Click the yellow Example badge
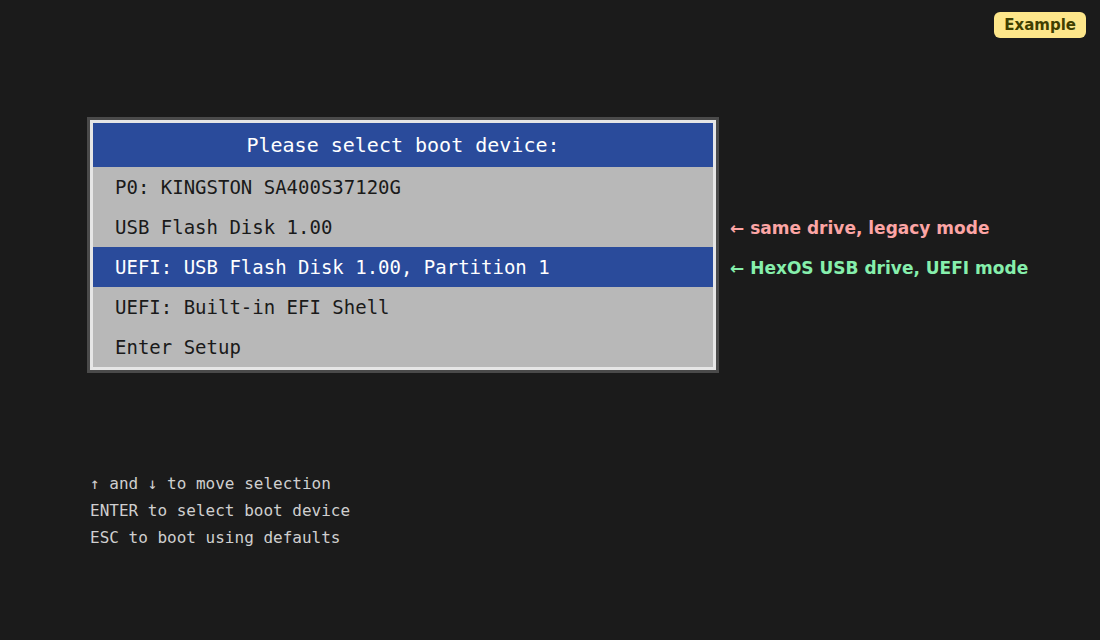This screenshot has height=640, width=1100. pyautogui.click(x=1040, y=25)
